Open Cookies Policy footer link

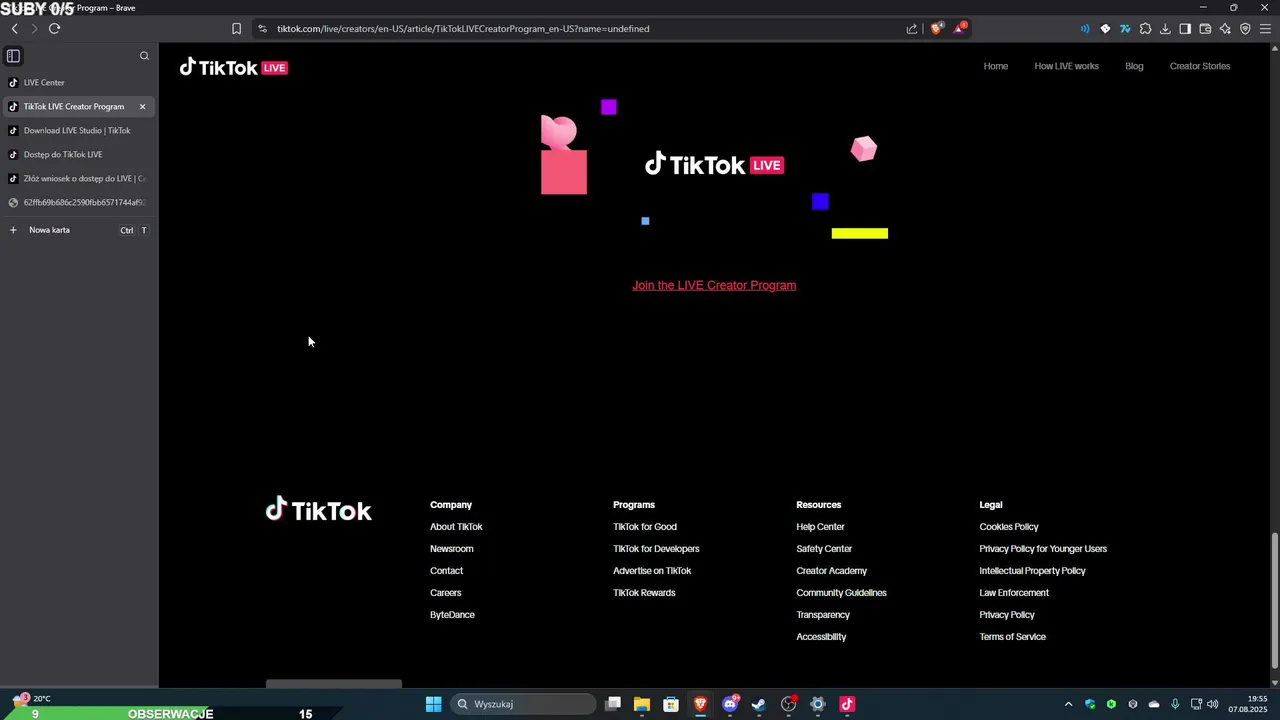[x=1009, y=527]
